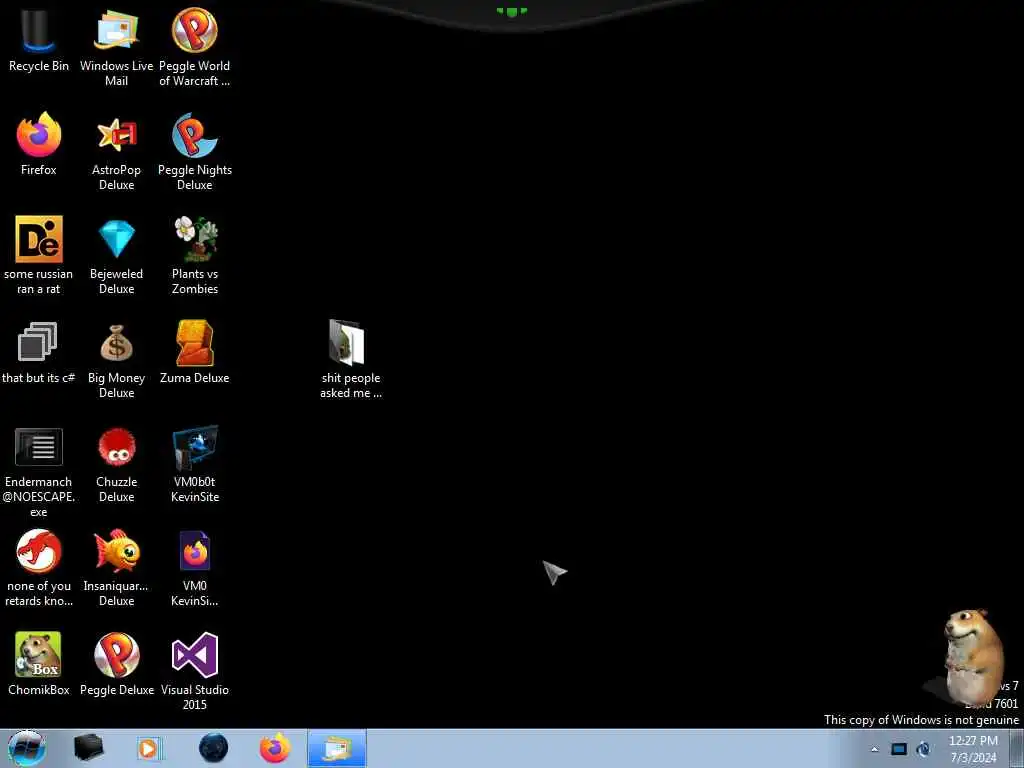Select the "some russian ran a rat" icon
Image resolution: width=1024 pixels, height=768 pixels.
click(39, 255)
